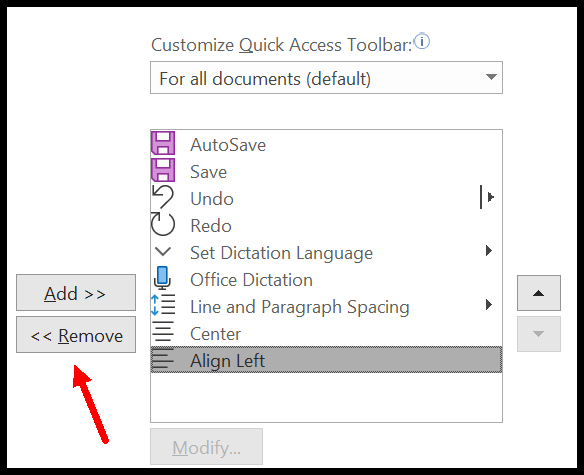The width and height of the screenshot is (584, 475).
Task: Click the Center alignment icon
Action: pyautogui.click(x=163, y=332)
